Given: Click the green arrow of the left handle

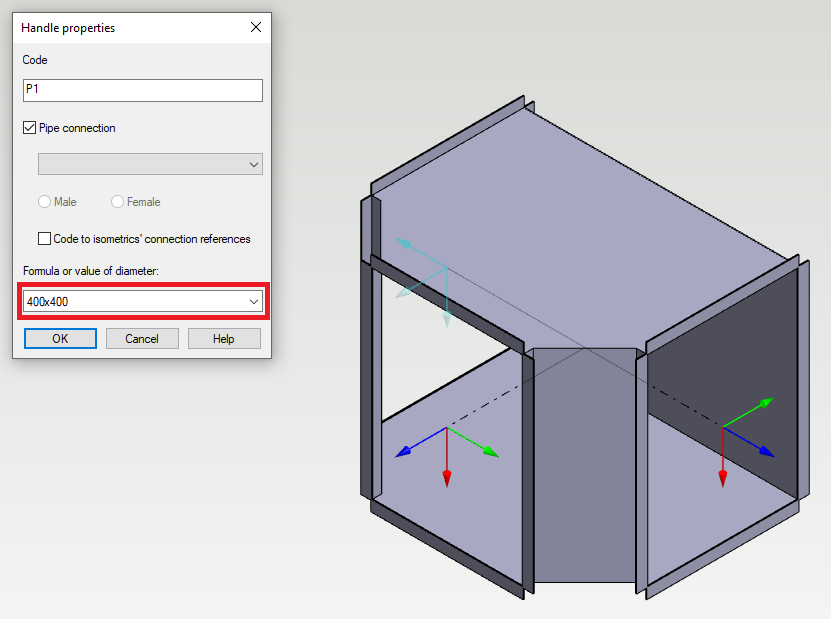Looking at the screenshot, I should [x=488, y=451].
